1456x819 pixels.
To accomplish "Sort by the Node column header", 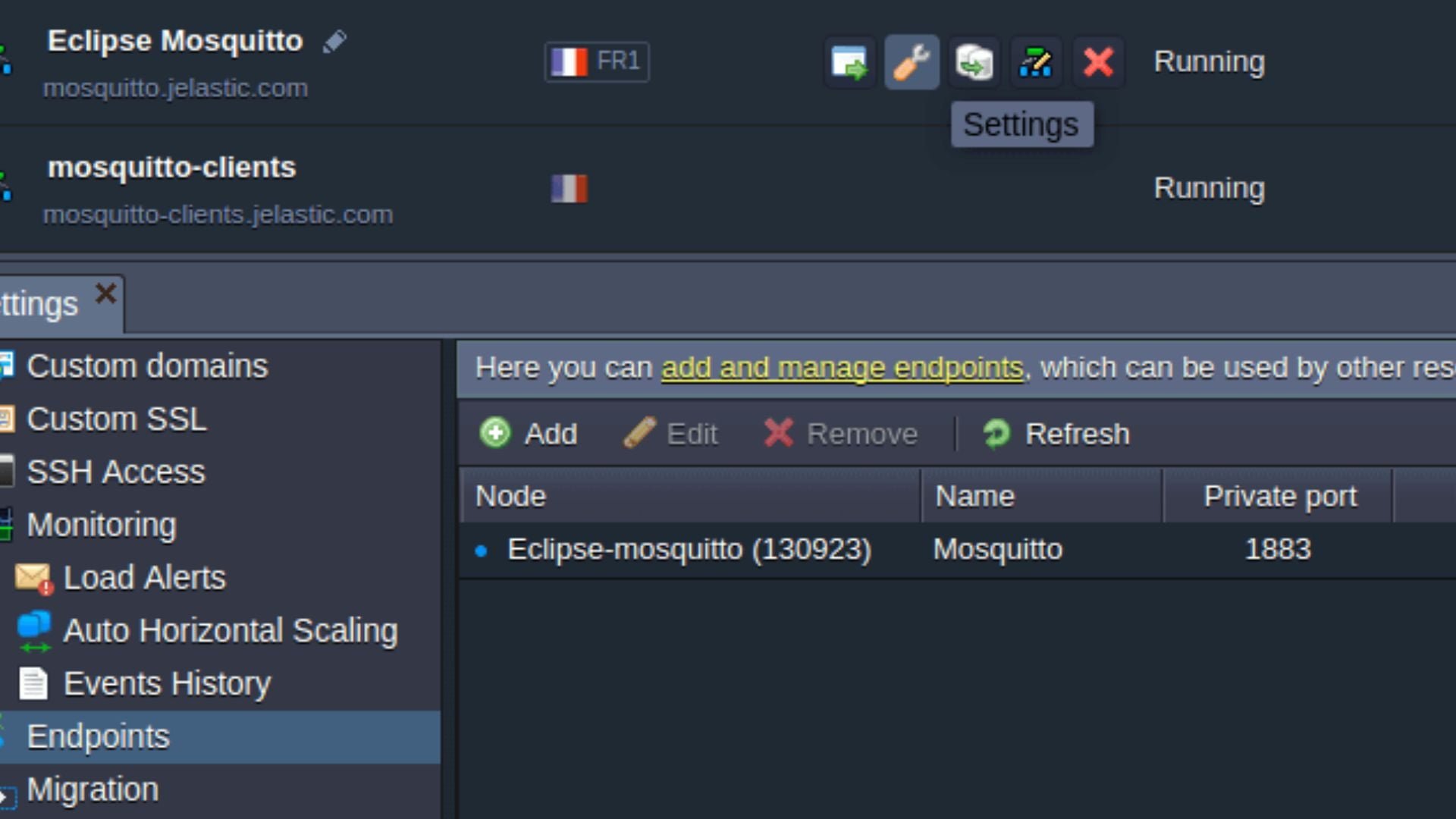I will pos(690,497).
